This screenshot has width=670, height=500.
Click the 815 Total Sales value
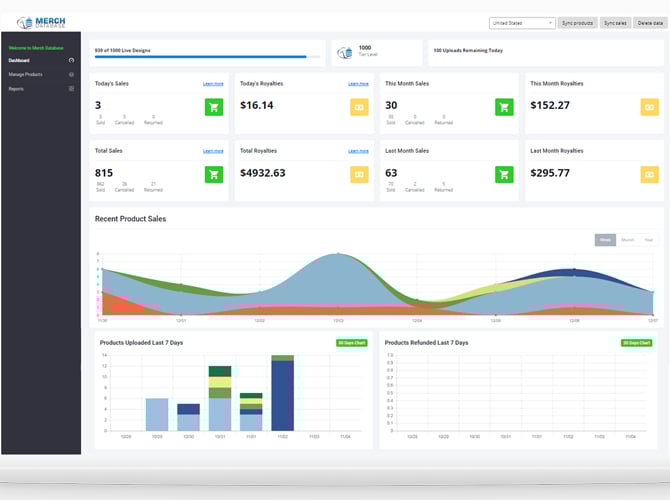click(104, 173)
